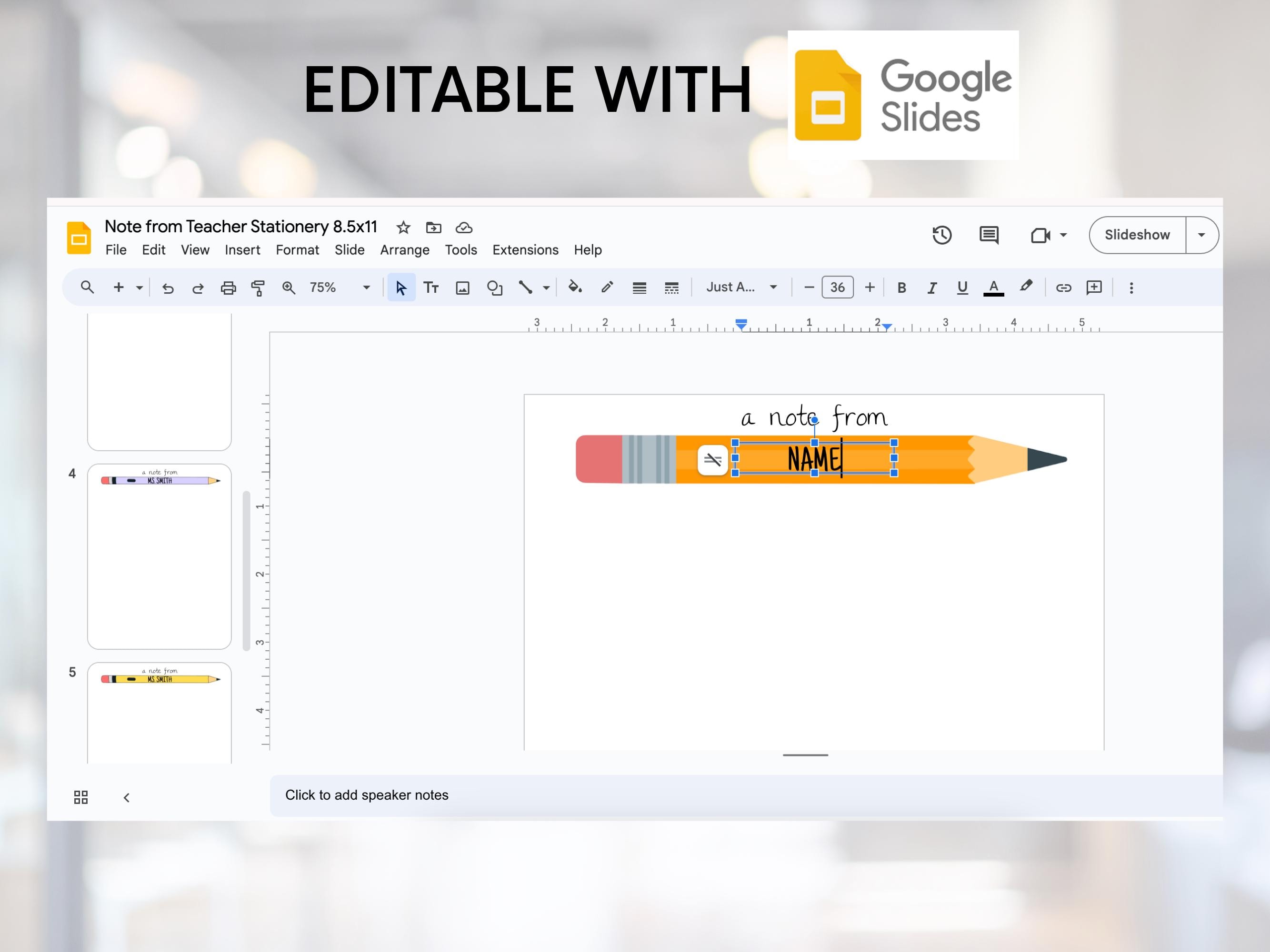Screen dimensions: 1270x952
Task: Add a new slide with plus icon
Action: click(118, 287)
